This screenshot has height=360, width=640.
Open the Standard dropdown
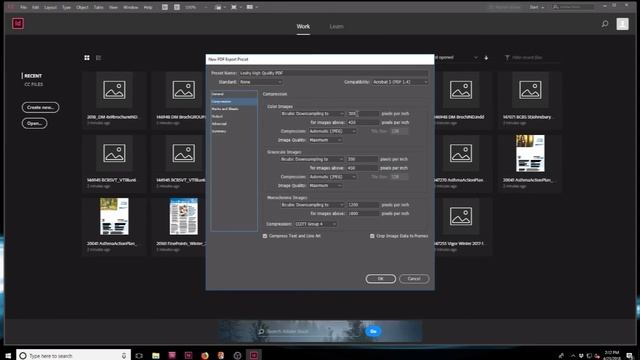coord(260,82)
